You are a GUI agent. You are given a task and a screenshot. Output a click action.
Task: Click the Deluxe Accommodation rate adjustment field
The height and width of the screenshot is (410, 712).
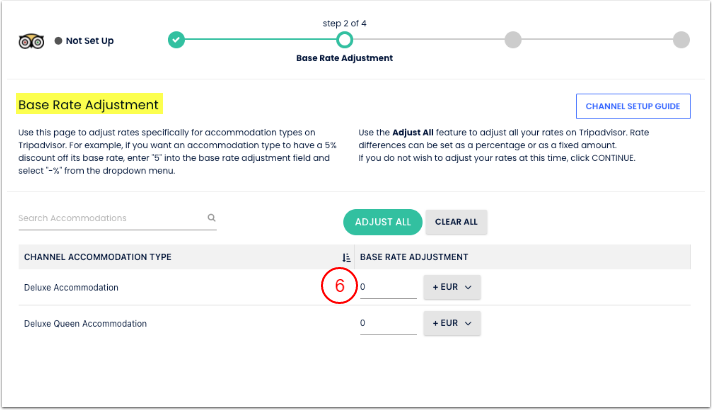pyautogui.click(x=388, y=288)
